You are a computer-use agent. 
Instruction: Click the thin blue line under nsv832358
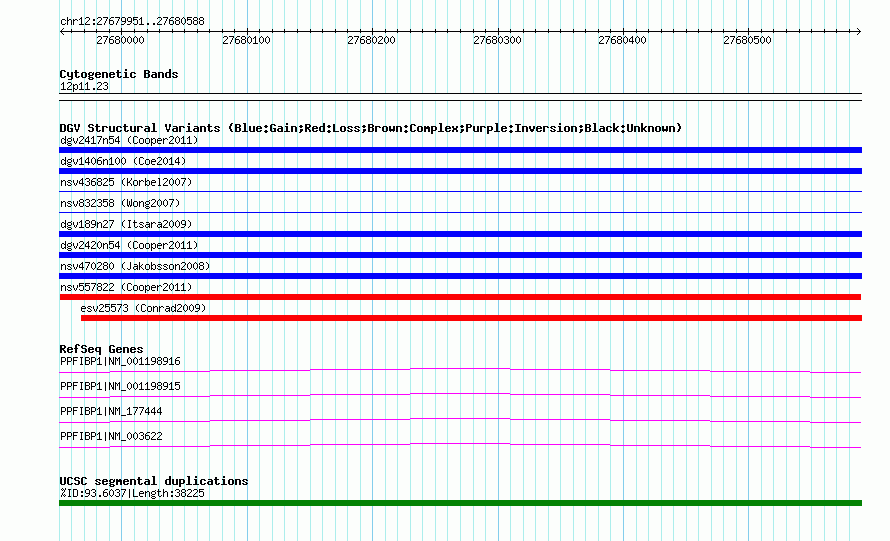click(x=460, y=212)
